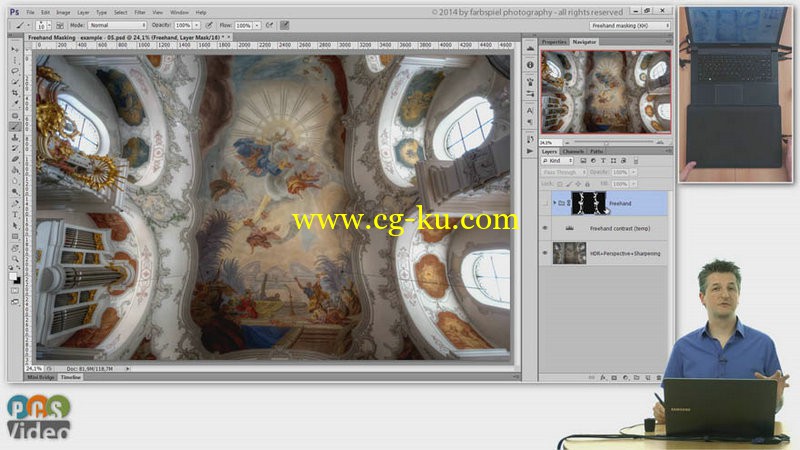800x450 pixels.
Task: Click the Opacity 100% input field
Action: tap(183, 25)
